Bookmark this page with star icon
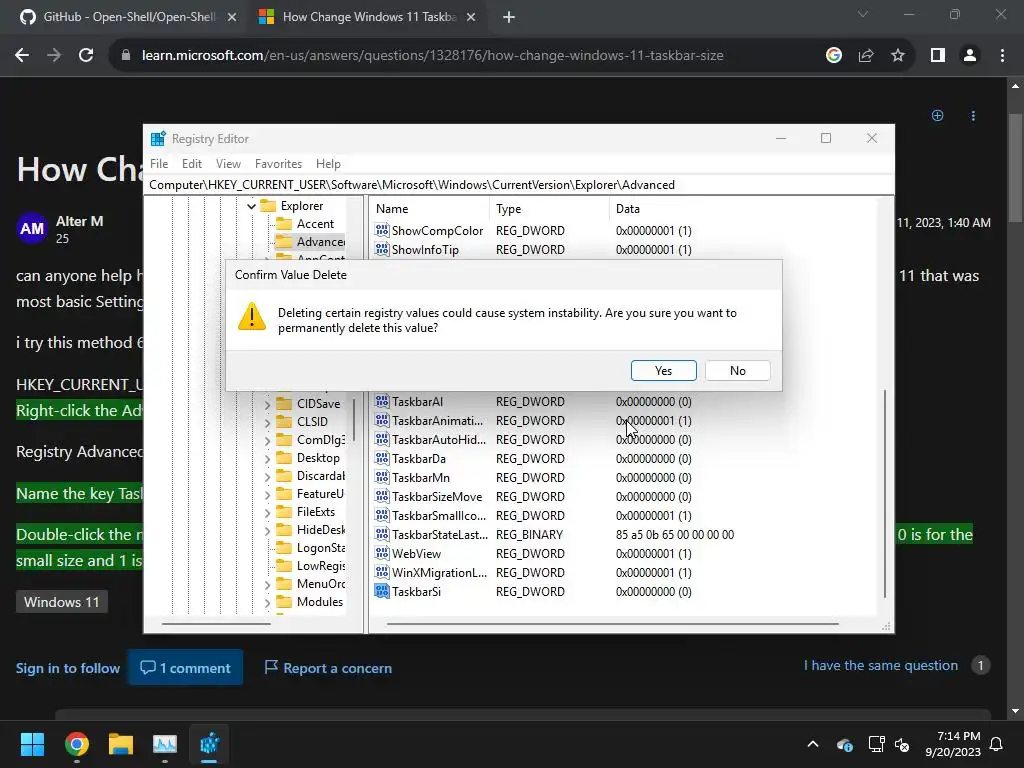 coord(898,56)
